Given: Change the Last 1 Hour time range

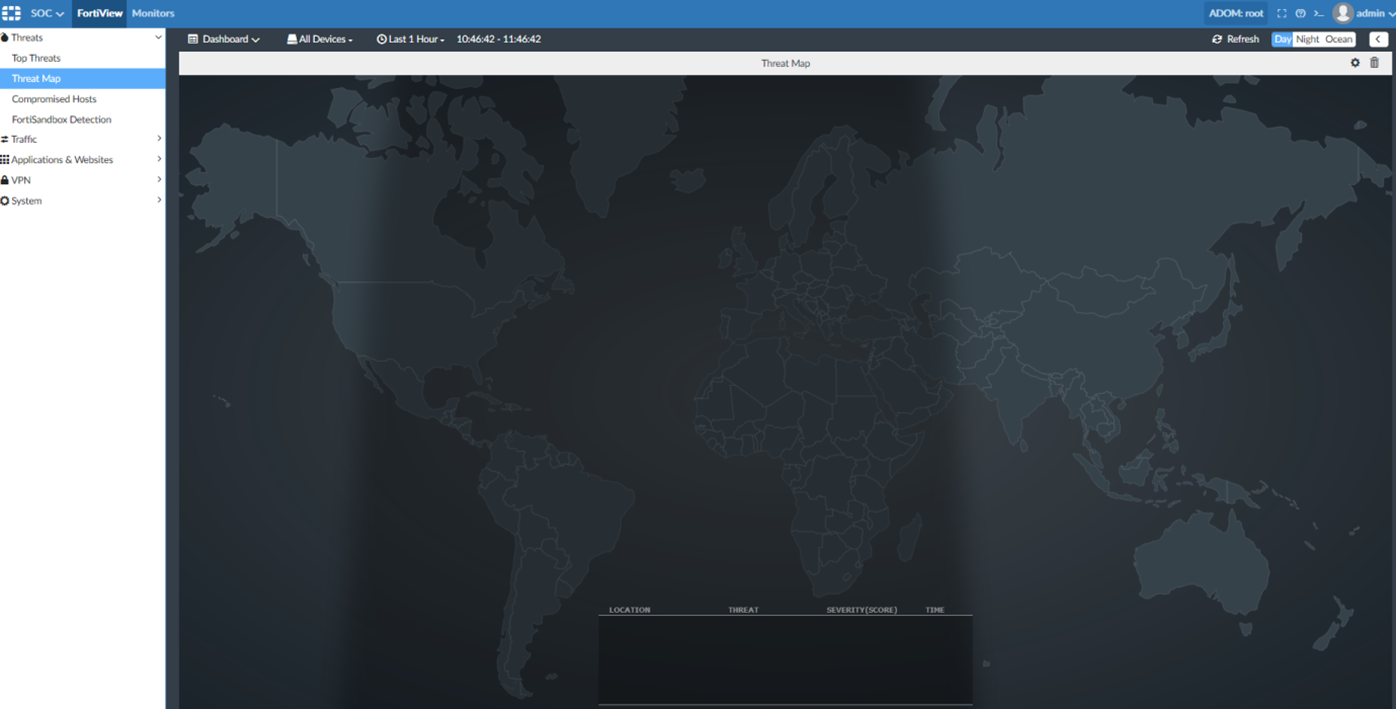Looking at the screenshot, I should click(x=411, y=39).
